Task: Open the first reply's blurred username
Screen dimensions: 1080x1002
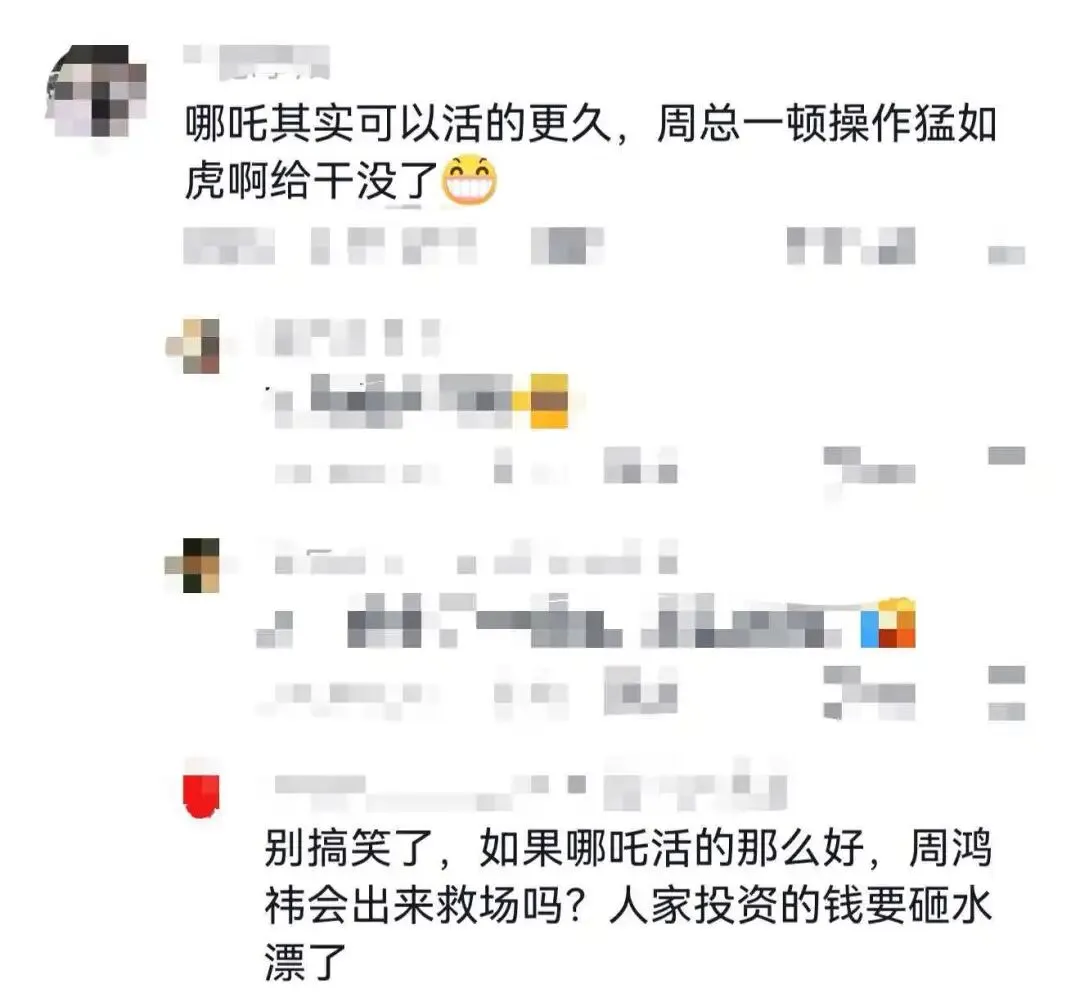Action: (349, 337)
